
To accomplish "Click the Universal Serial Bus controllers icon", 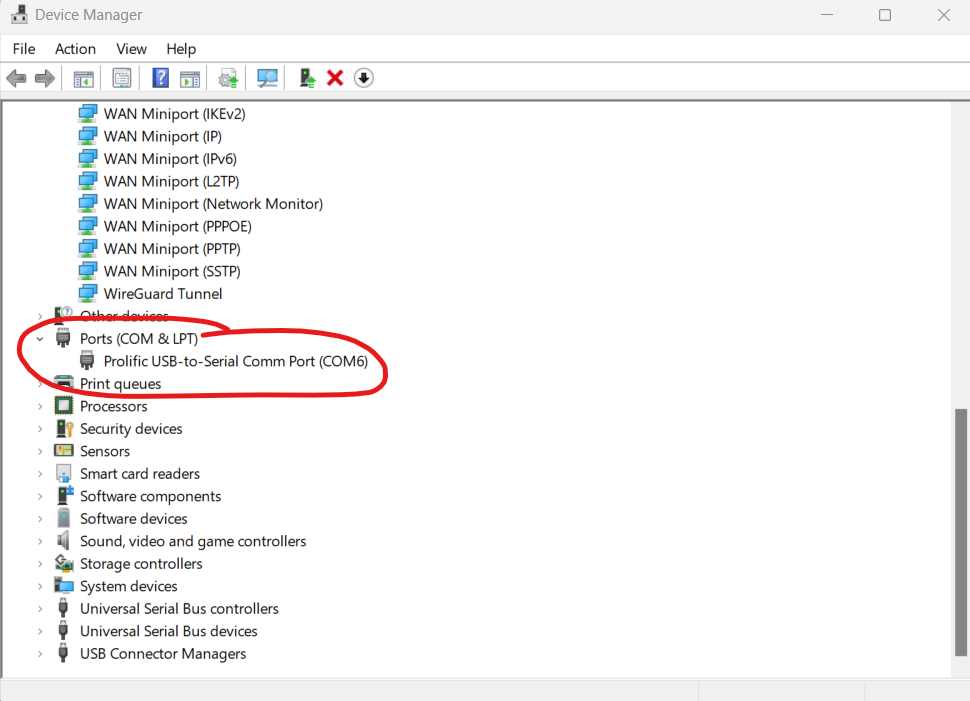I will 63,609.
